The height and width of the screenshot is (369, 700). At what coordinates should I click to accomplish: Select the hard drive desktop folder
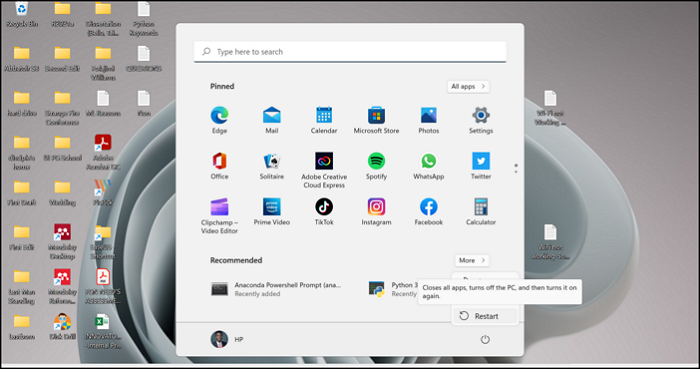(21, 104)
